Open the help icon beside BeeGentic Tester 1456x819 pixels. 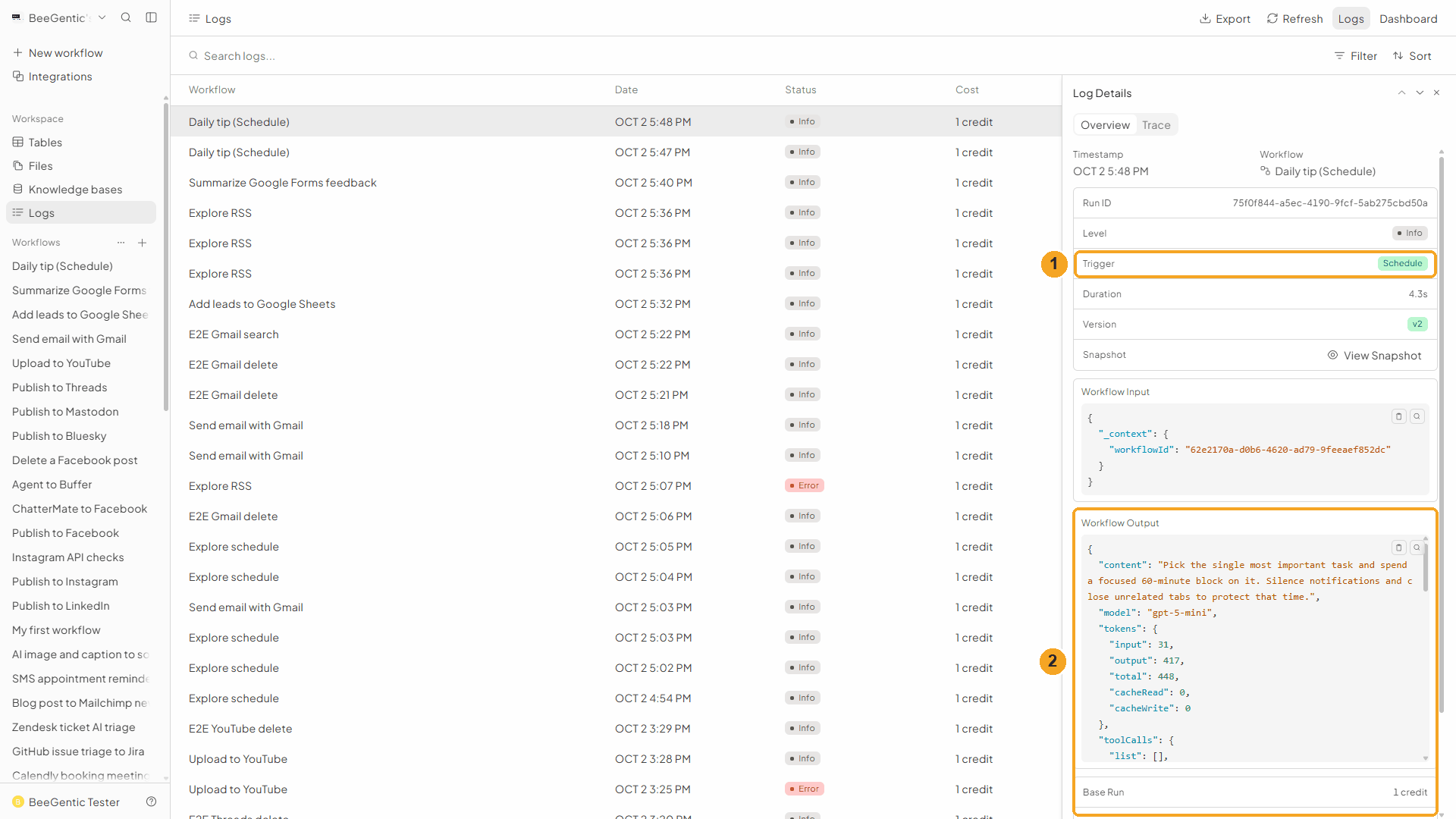152,802
